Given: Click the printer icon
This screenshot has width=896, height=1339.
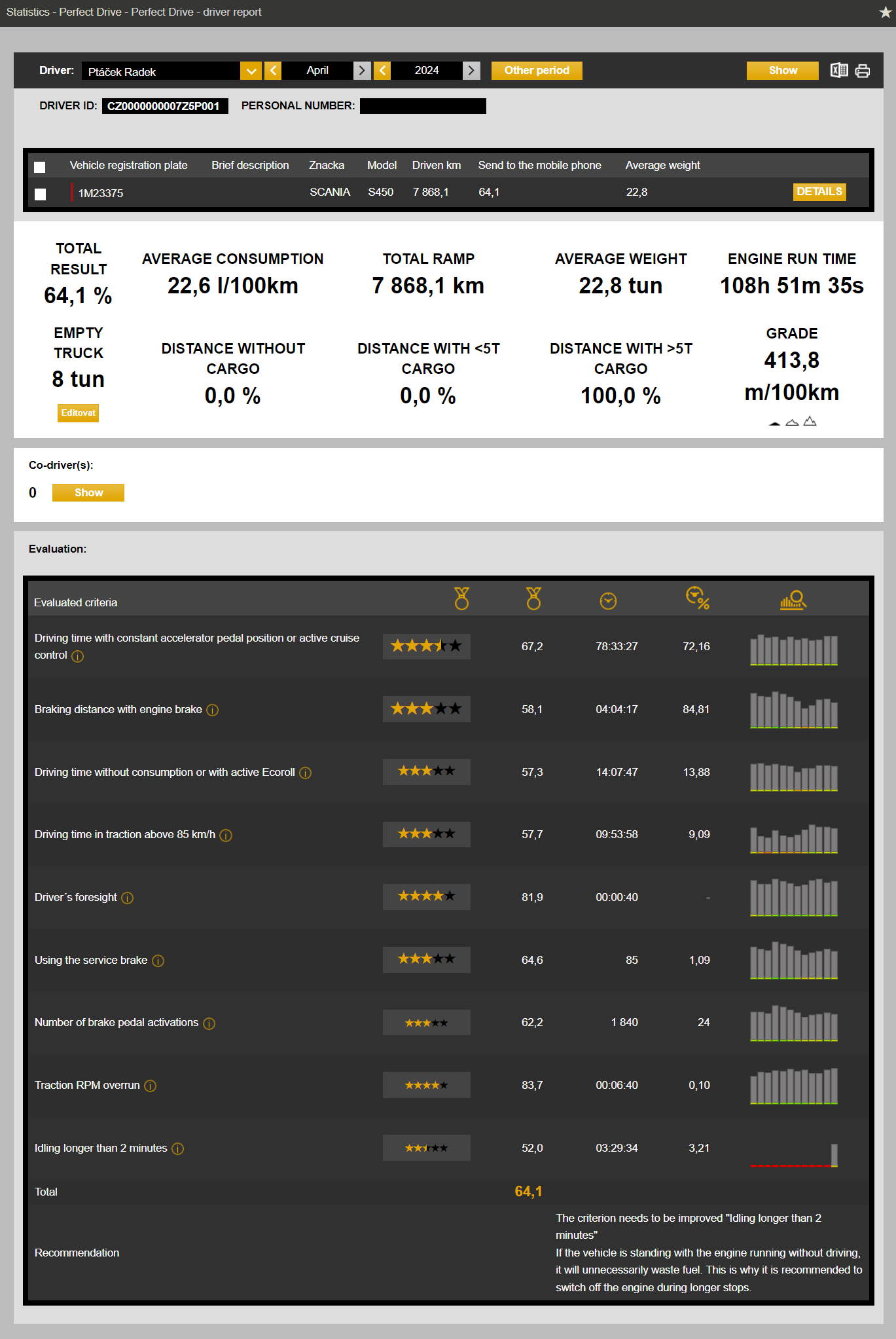Looking at the screenshot, I should click(863, 71).
